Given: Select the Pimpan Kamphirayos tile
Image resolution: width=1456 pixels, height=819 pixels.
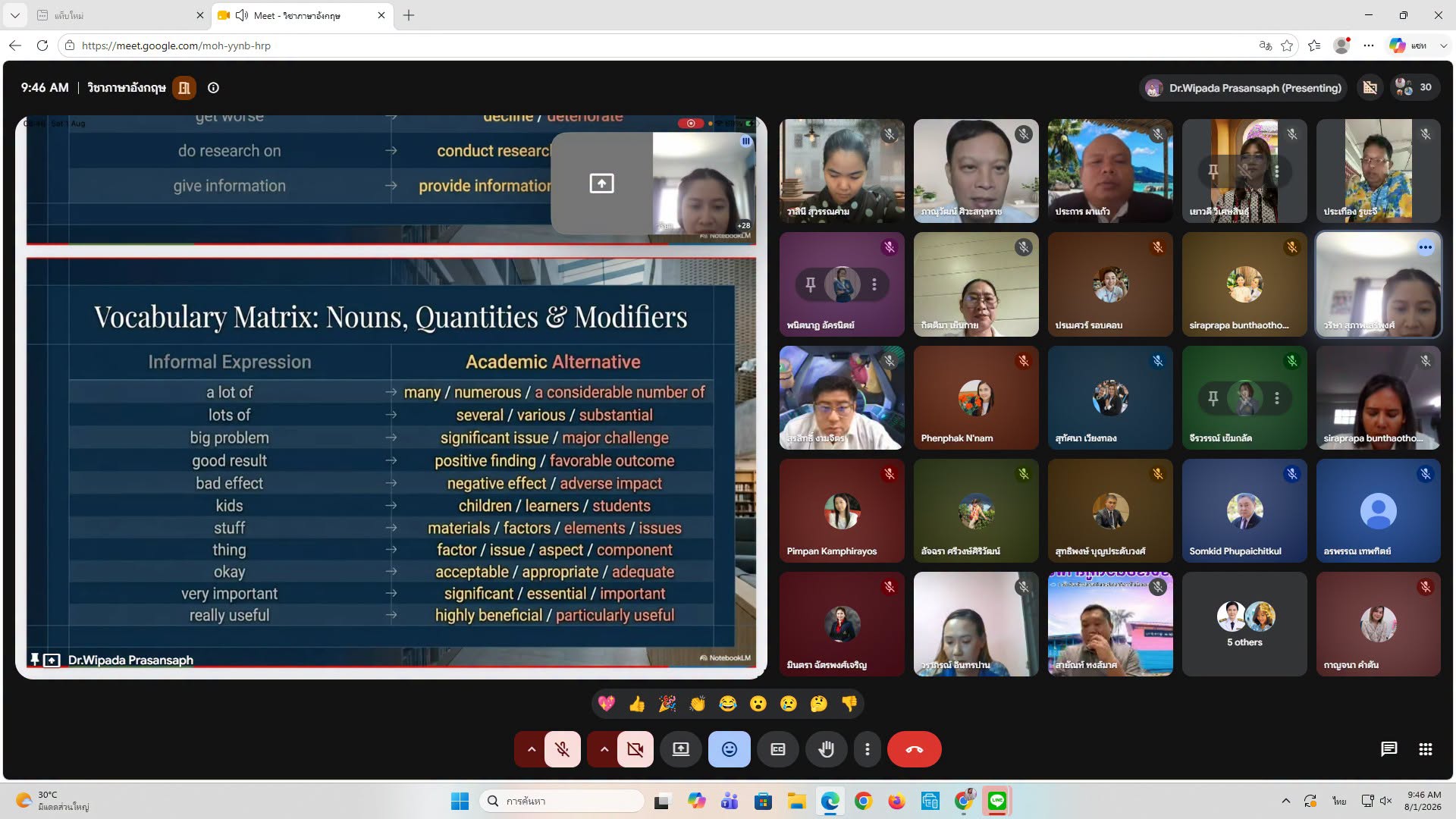Looking at the screenshot, I should click(x=842, y=510).
